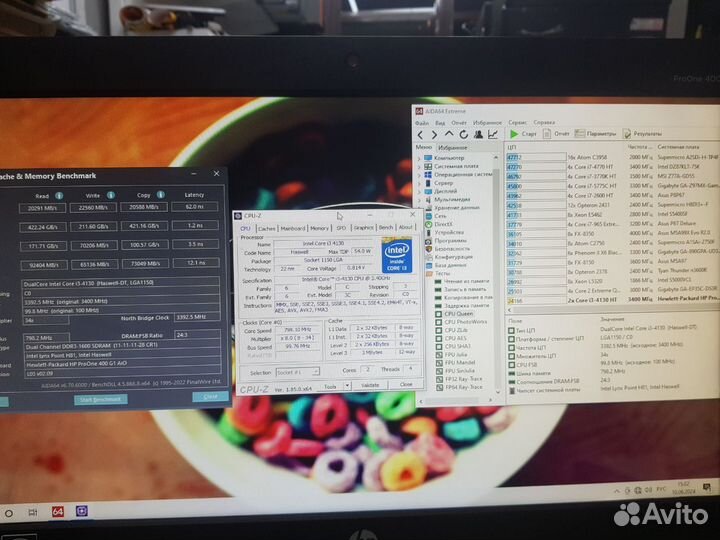720x540 pixels.
Task: Click the graph icon in AIDA64 toolbar
Action: pyautogui.click(x=493, y=134)
